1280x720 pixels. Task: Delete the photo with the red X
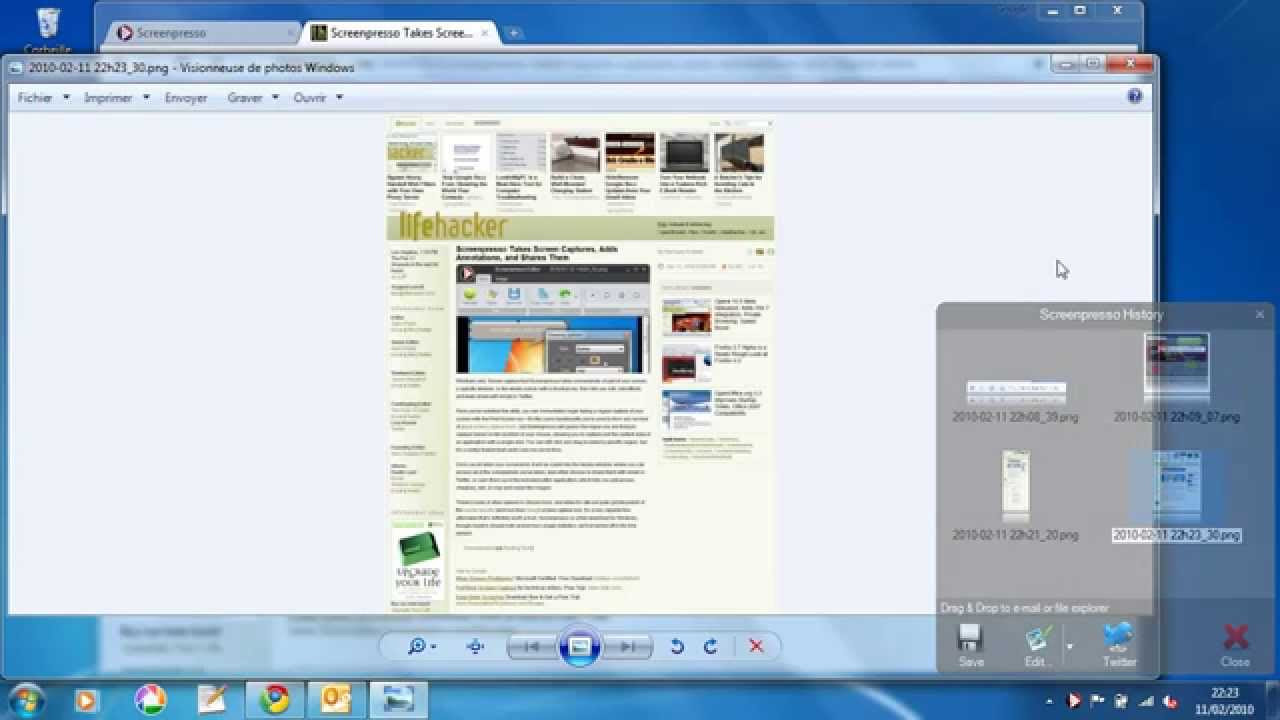point(756,646)
